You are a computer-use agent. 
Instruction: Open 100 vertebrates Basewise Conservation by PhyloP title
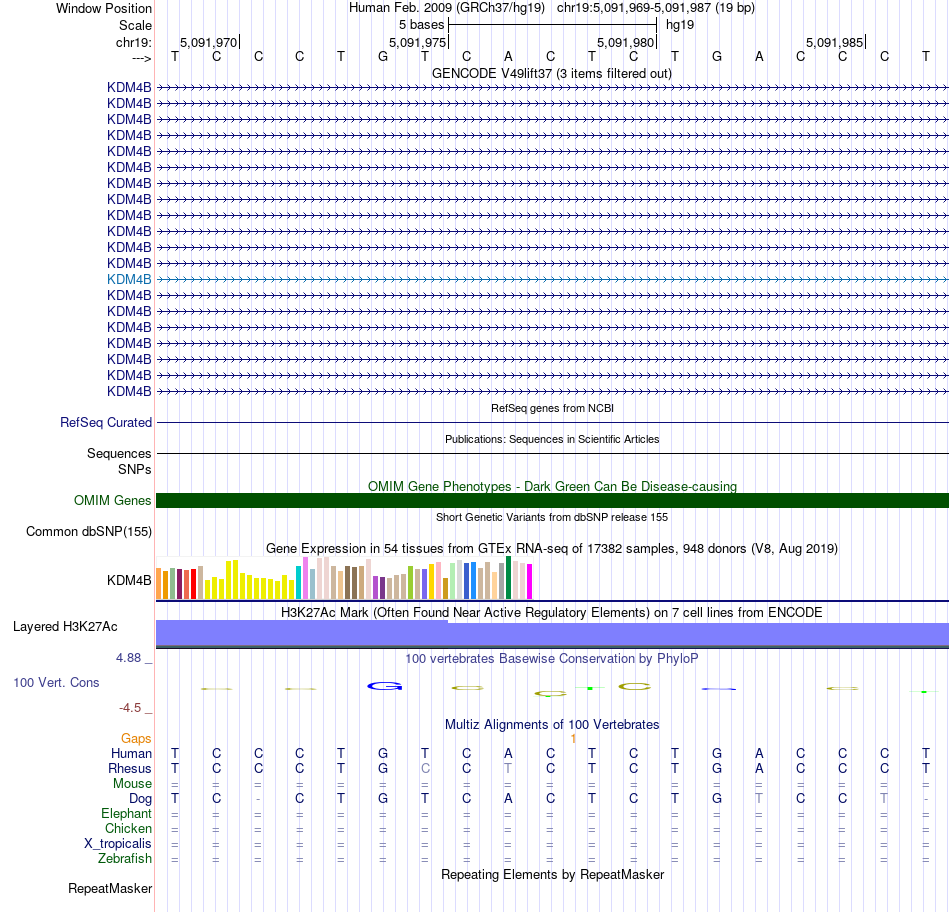pos(552,659)
